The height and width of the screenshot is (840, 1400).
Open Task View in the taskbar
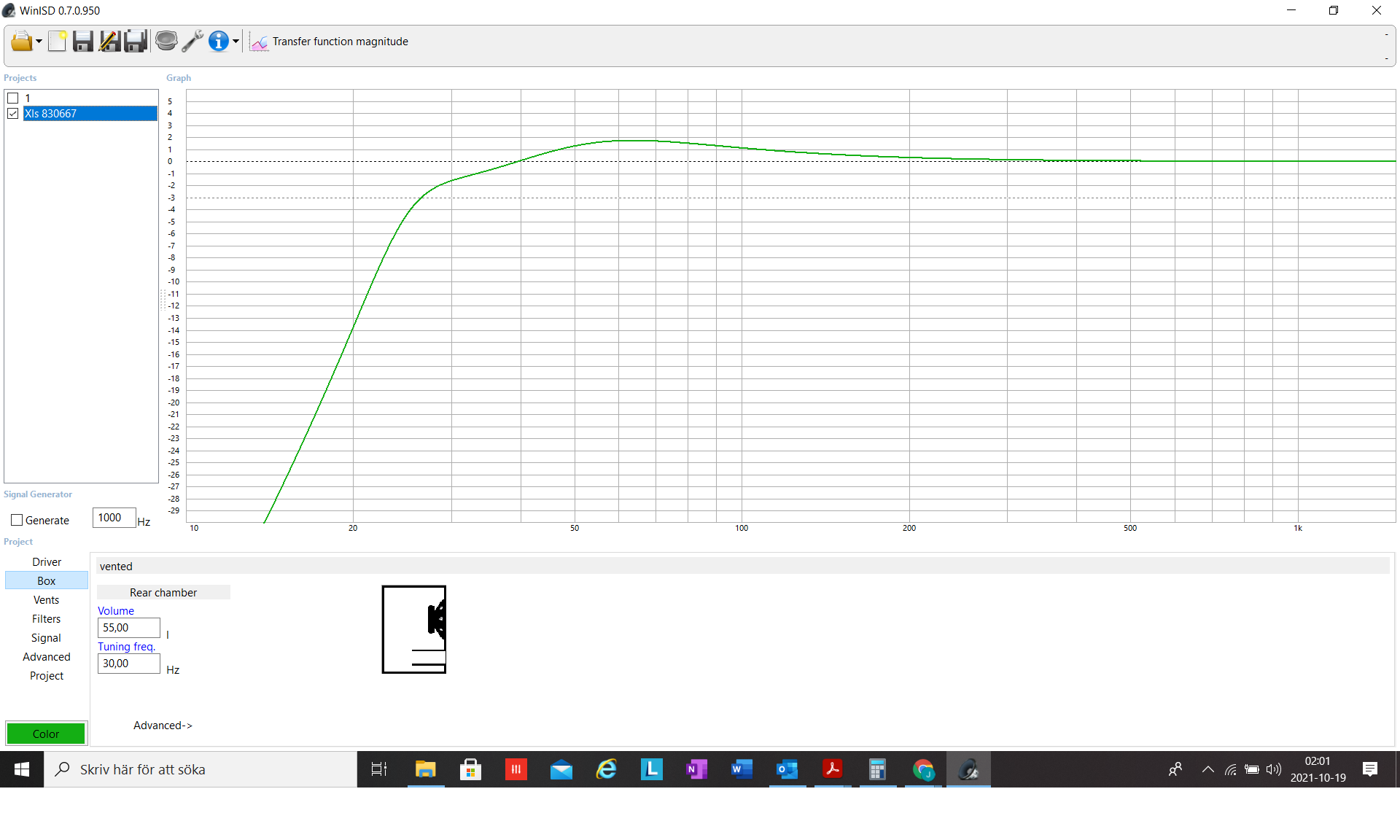point(380,769)
